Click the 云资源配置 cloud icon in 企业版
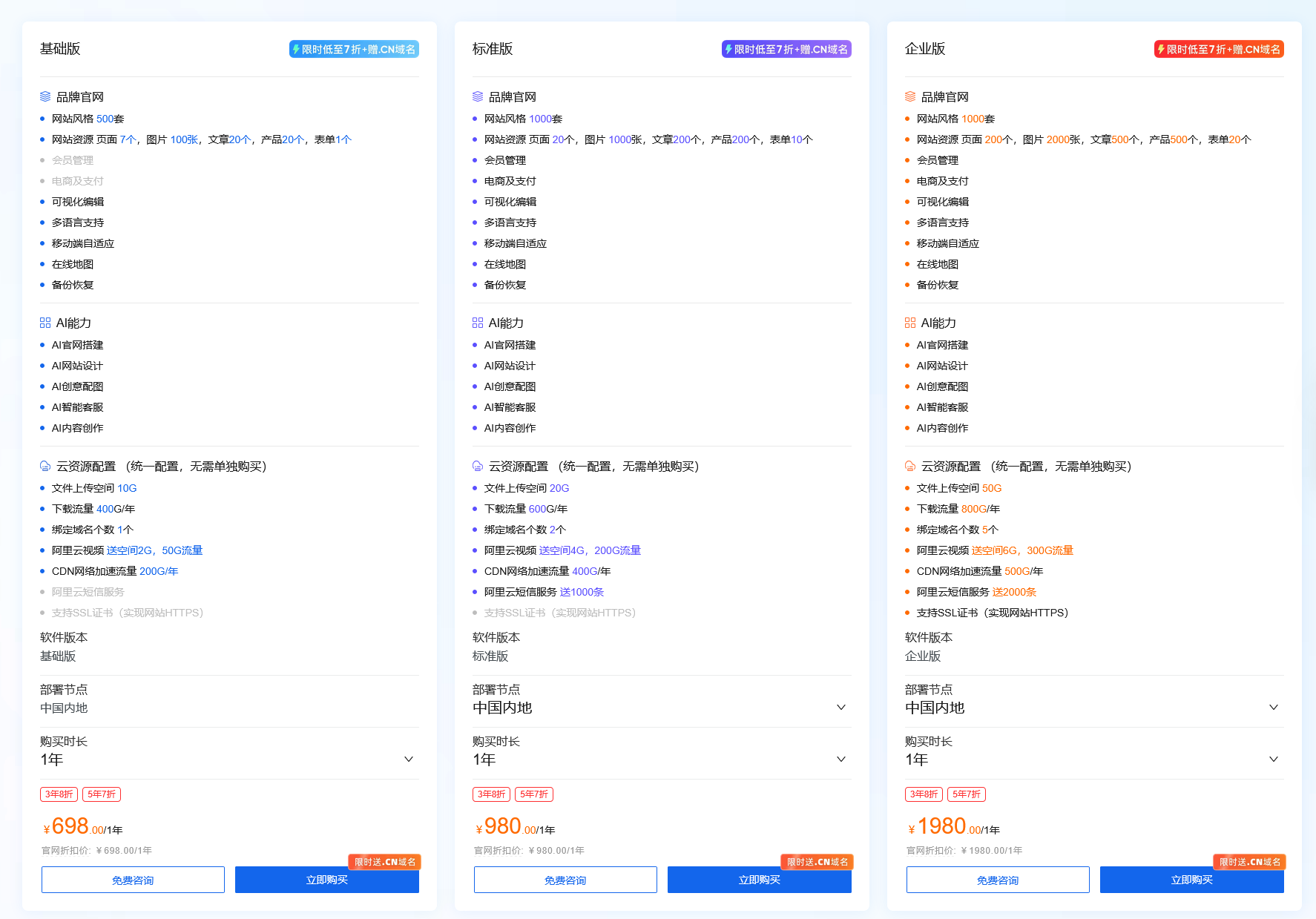Viewport: 1316px width, 919px height. (910, 466)
